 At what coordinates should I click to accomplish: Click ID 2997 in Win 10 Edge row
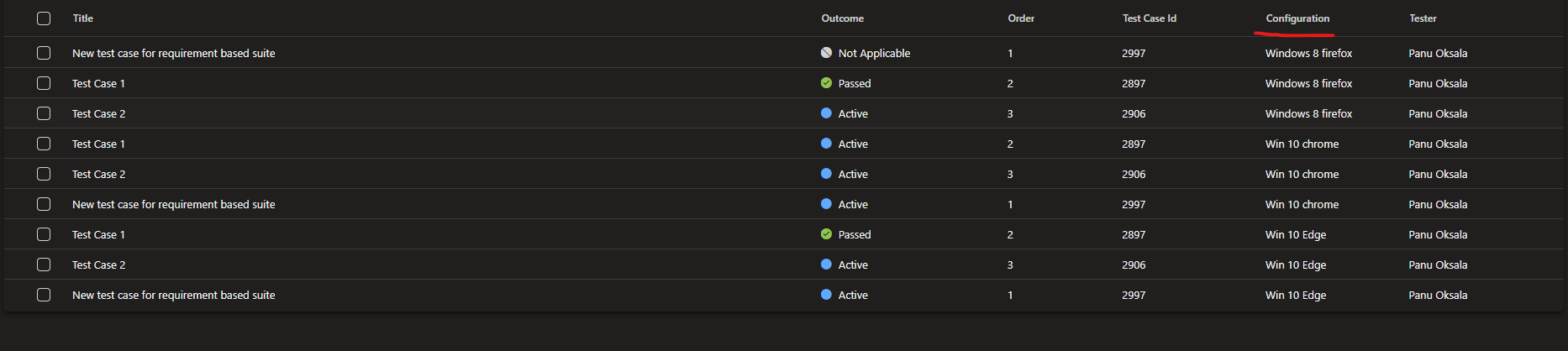[x=1134, y=295]
